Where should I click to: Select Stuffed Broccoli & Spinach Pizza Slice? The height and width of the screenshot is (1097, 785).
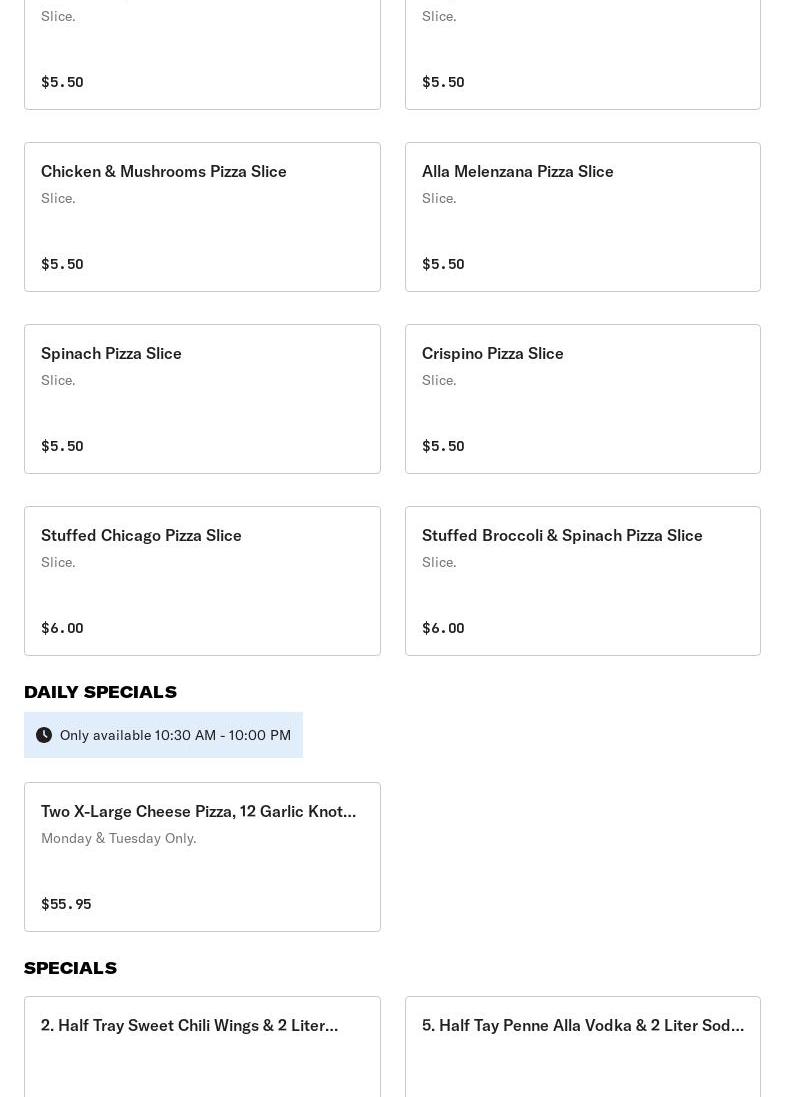[582, 581]
